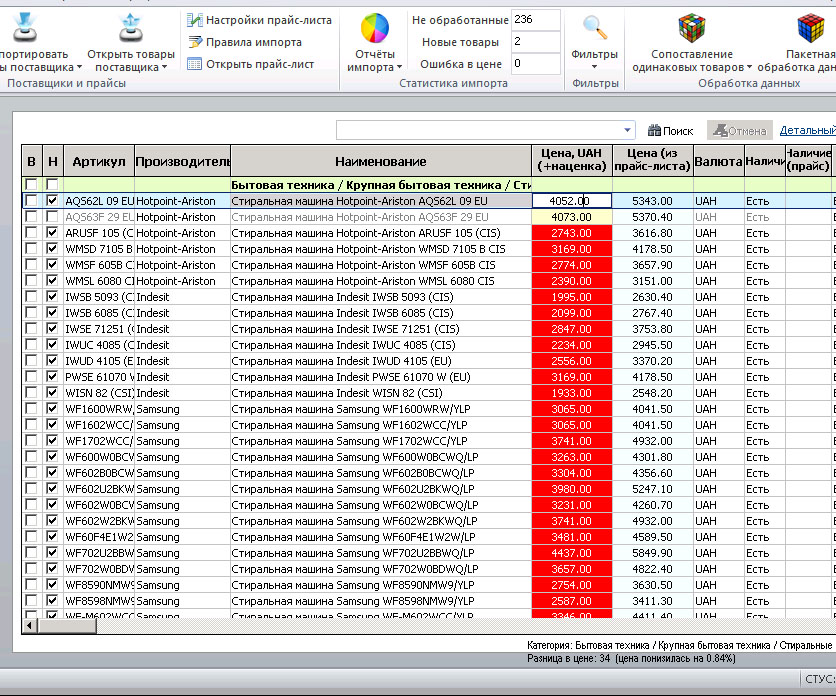Open the batch data processing cube icon
This screenshot has height=696, width=836.
coord(810,28)
